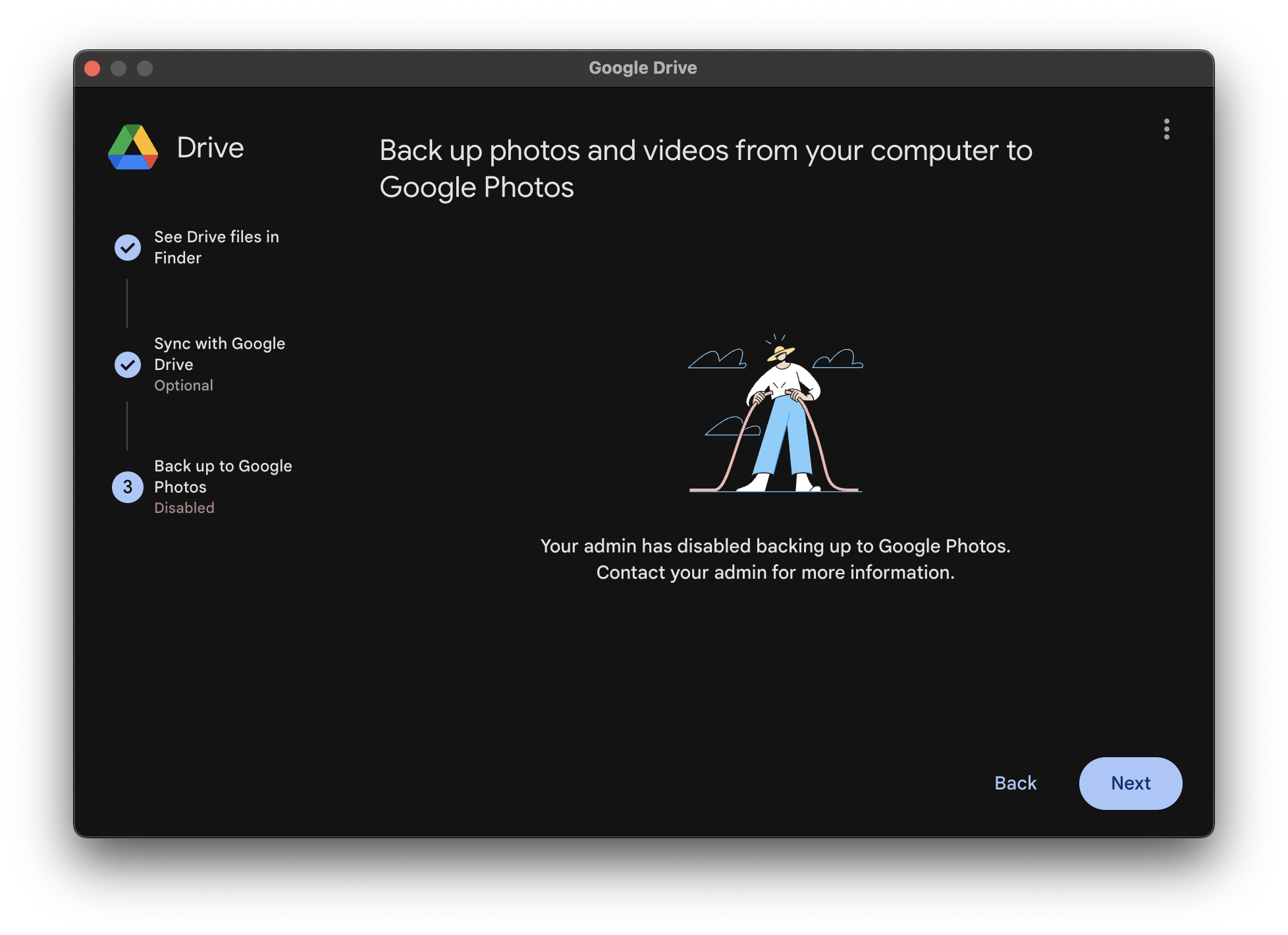Viewport: 1288px width, 935px height.
Task: Go back using the Back button
Action: 1015,783
